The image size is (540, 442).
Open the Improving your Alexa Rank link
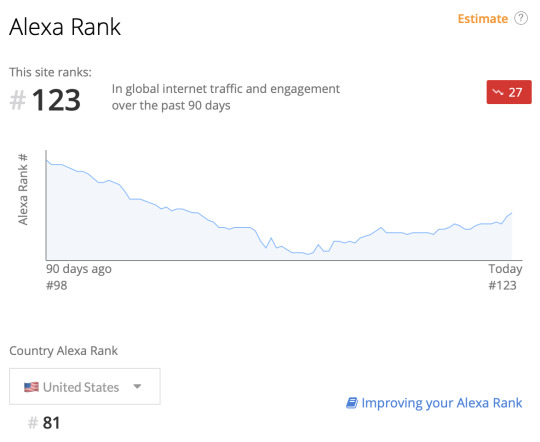coord(434,403)
